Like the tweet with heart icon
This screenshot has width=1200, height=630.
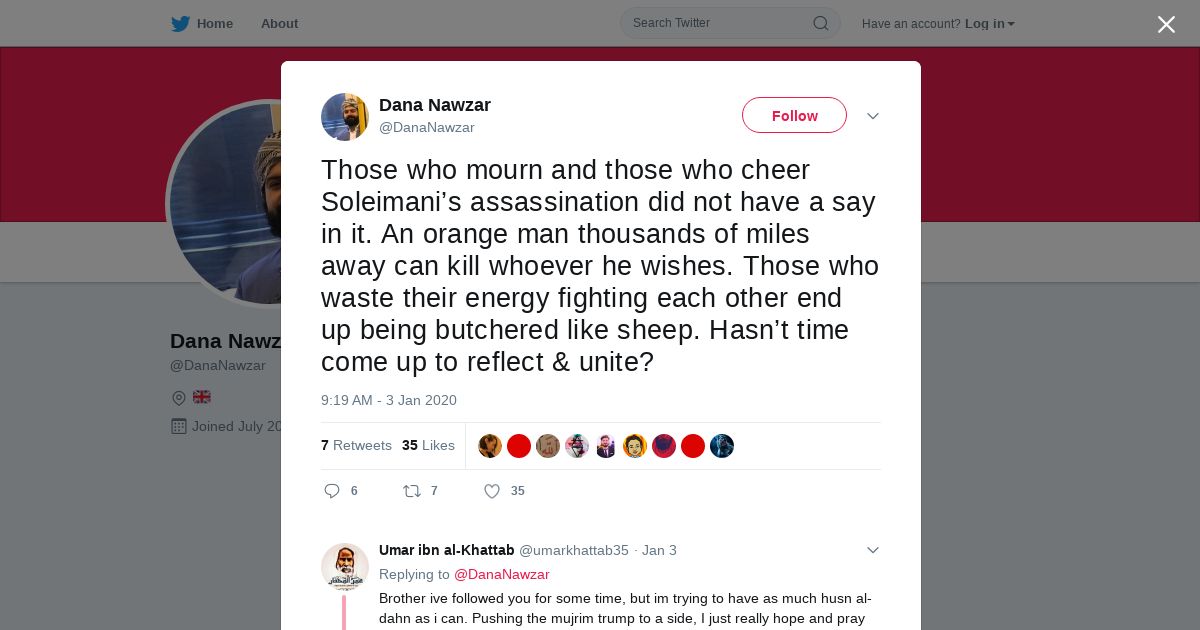492,491
